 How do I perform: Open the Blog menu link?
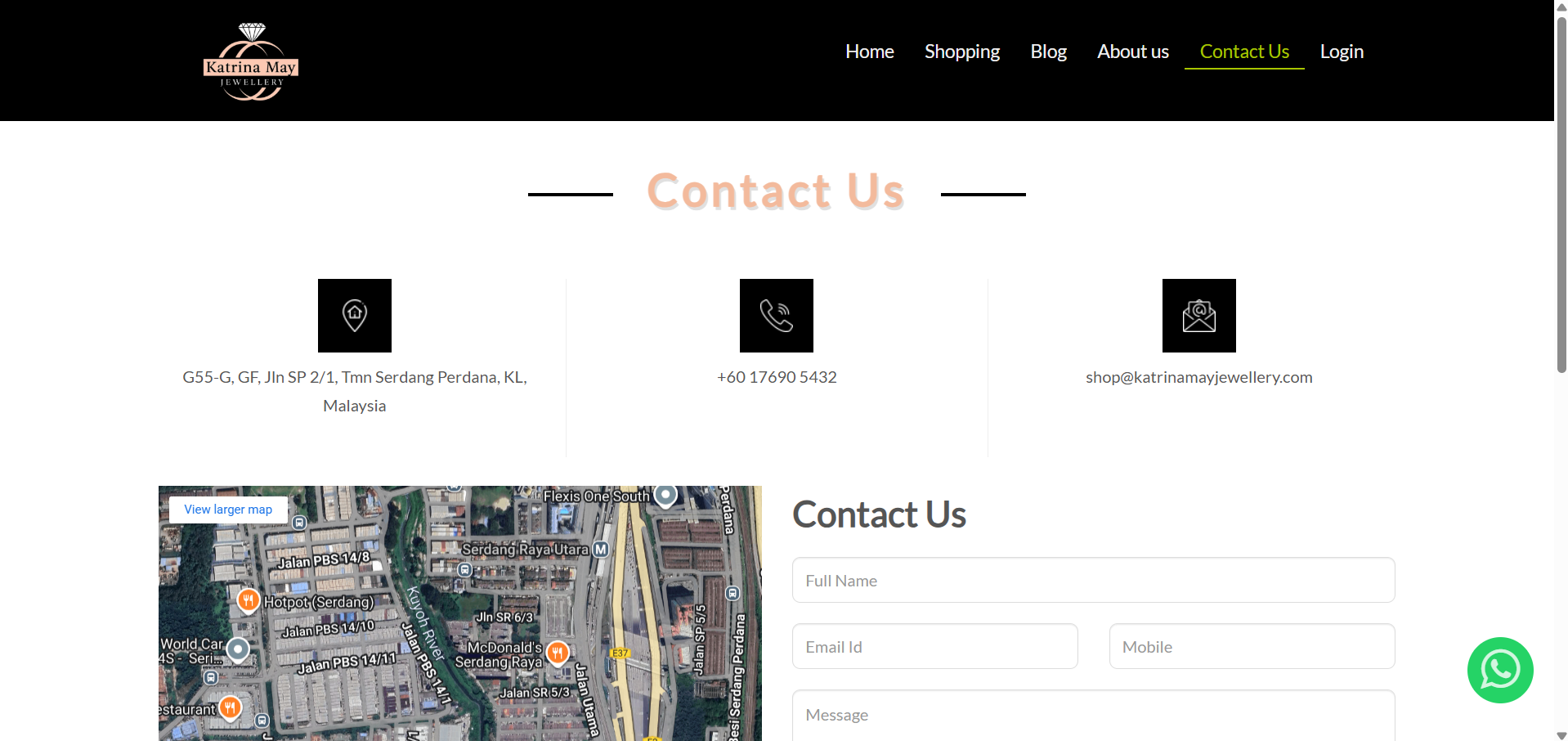[1048, 52]
